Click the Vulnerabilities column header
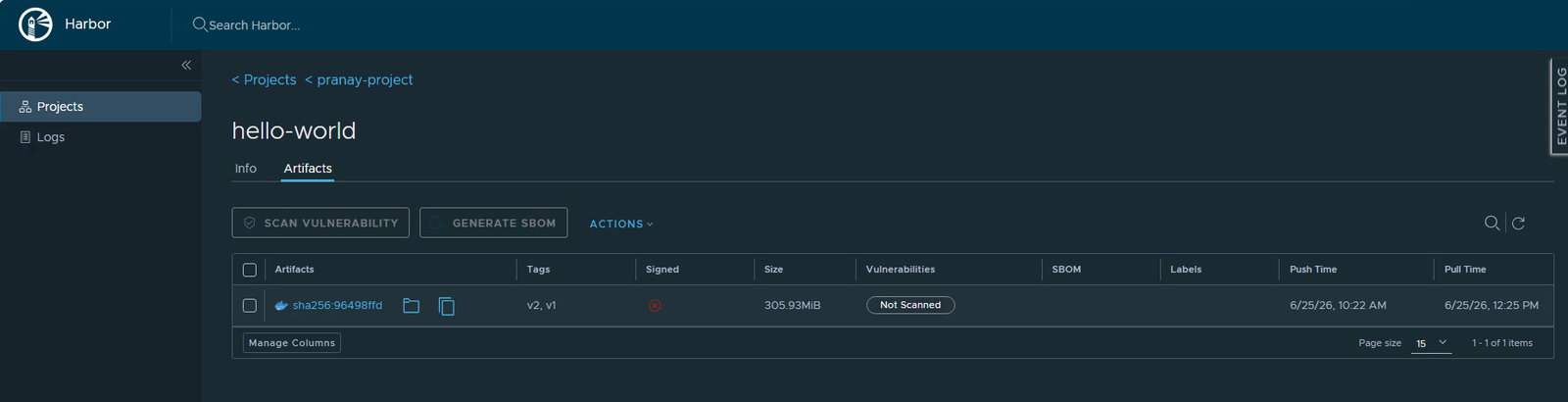1568x402 pixels. click(x=901, y=270)
